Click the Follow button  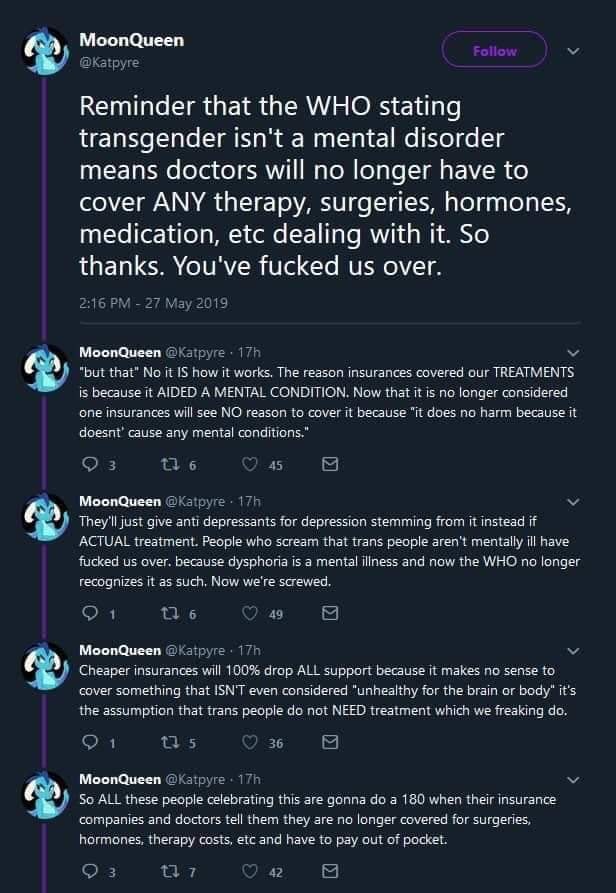pos(494,51)
